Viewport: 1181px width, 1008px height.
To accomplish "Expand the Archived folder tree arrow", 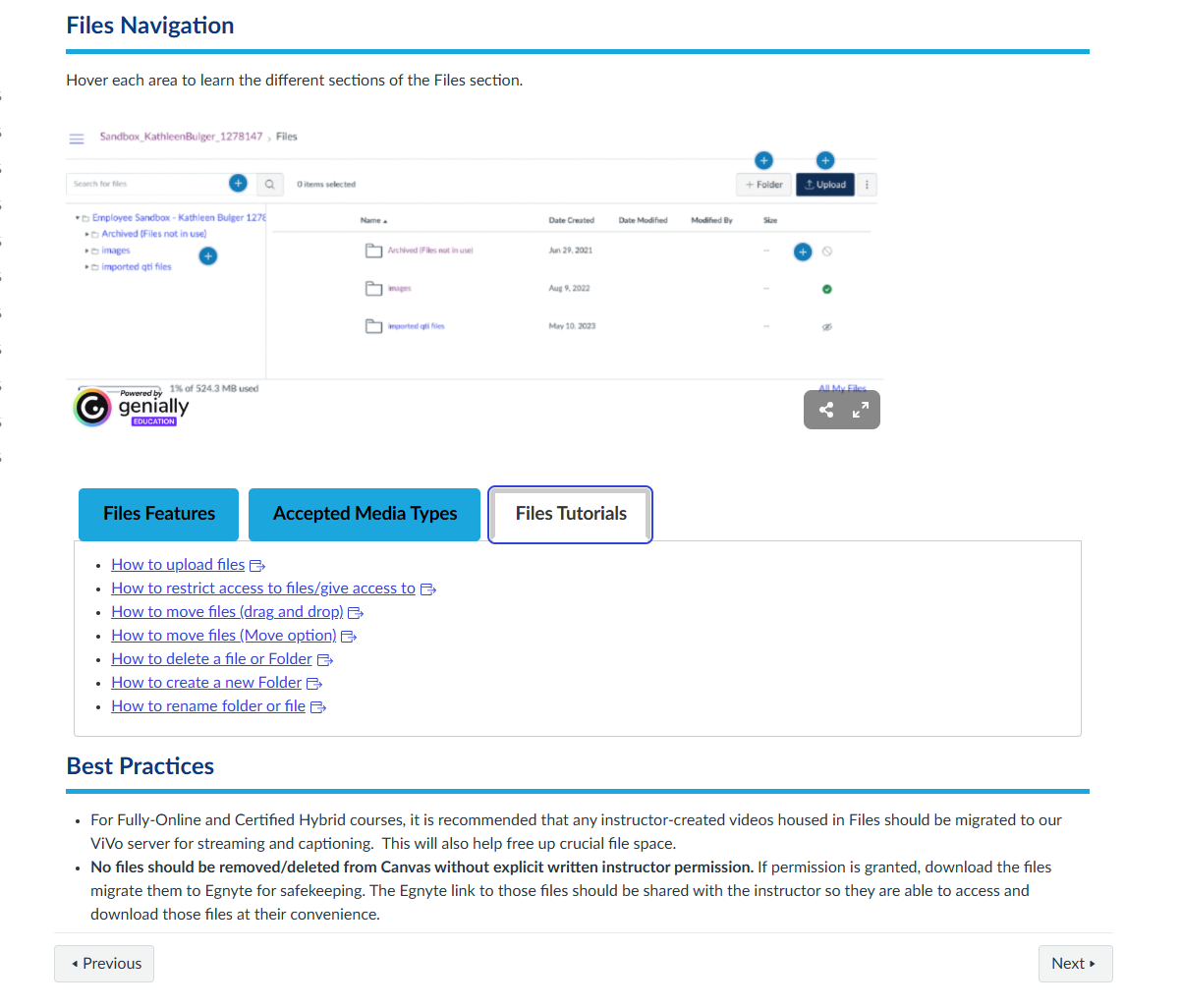I will click(87, 235).
